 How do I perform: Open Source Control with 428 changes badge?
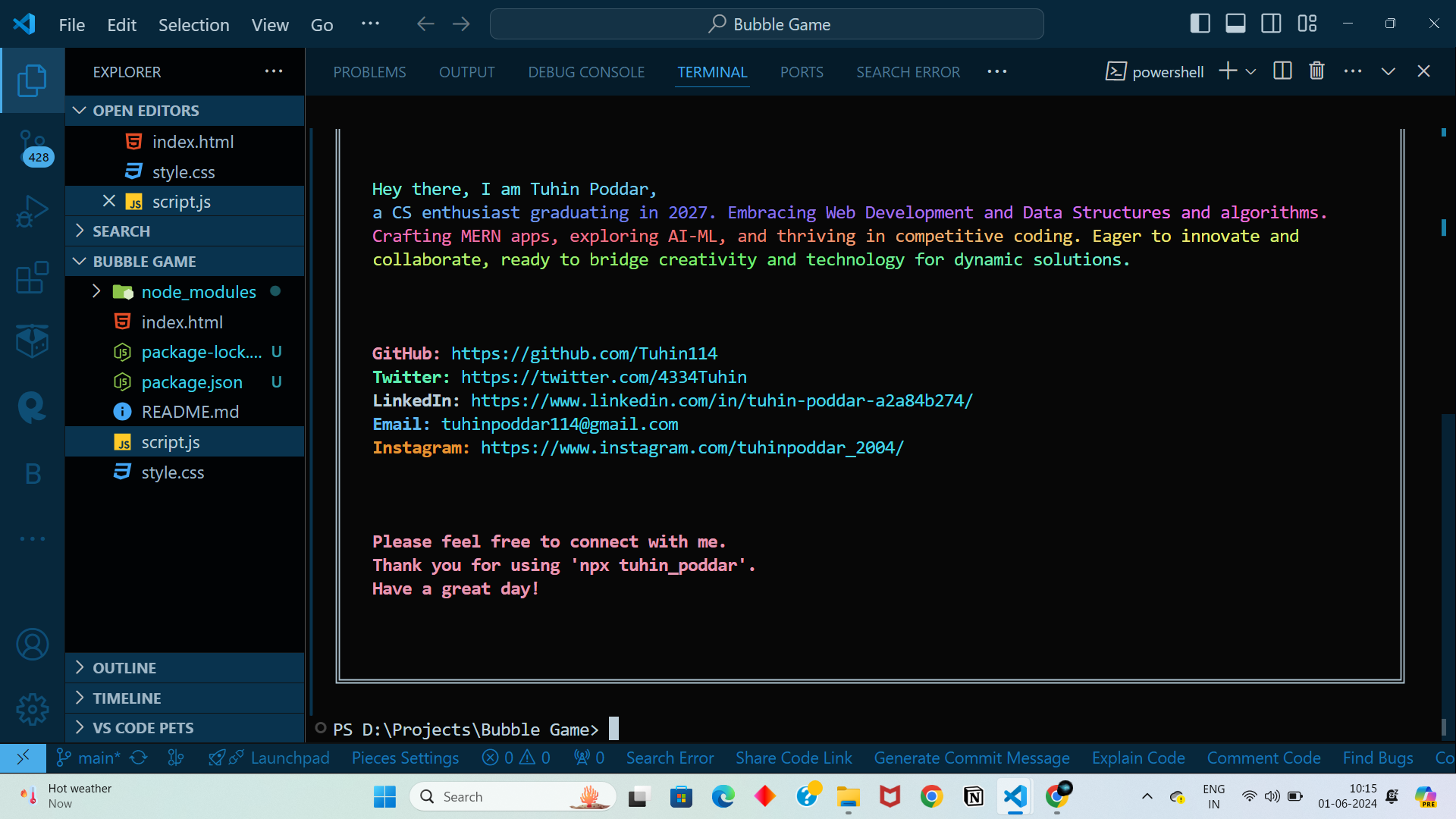click(33, 147)
